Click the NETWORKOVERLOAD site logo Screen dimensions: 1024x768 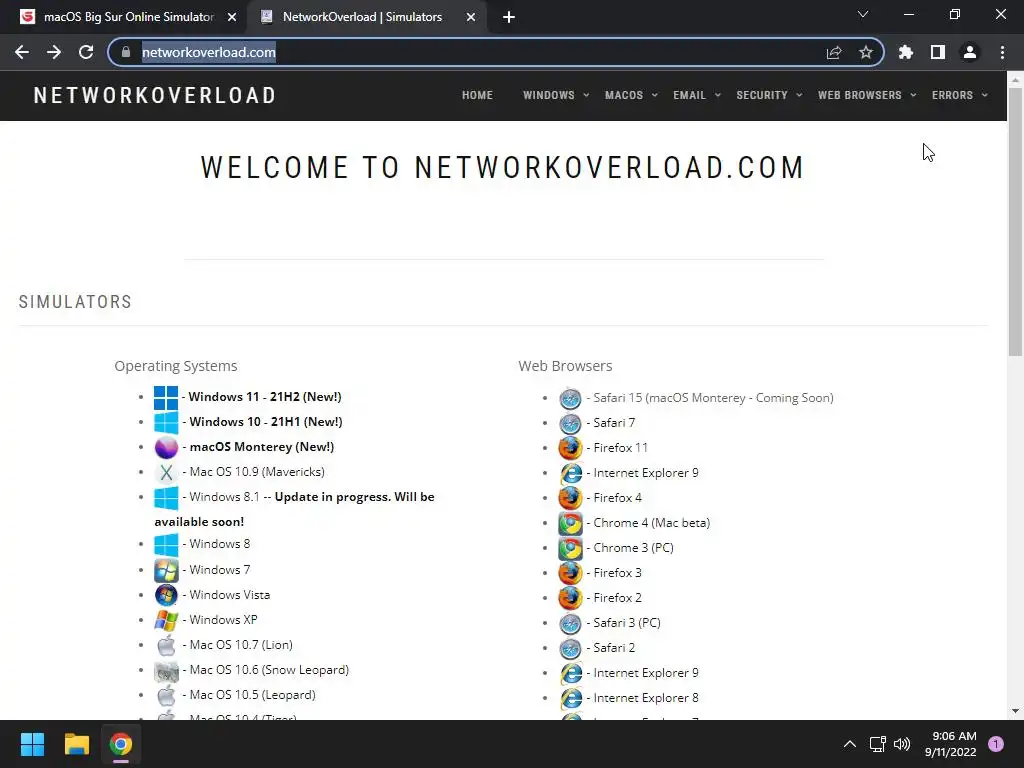coord(155,95)
